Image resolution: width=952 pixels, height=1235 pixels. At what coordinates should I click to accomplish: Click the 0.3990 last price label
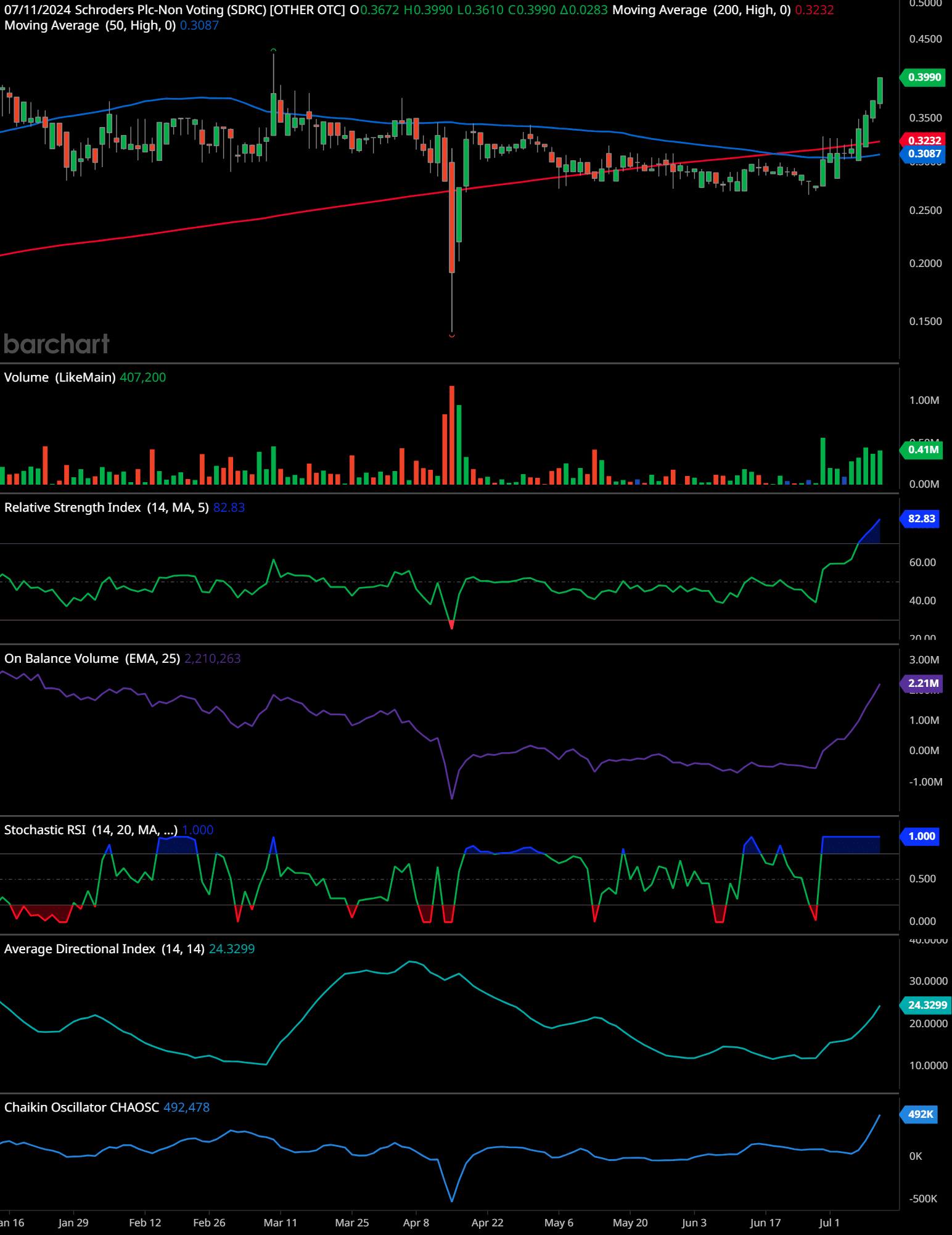(x=923, y=77)
